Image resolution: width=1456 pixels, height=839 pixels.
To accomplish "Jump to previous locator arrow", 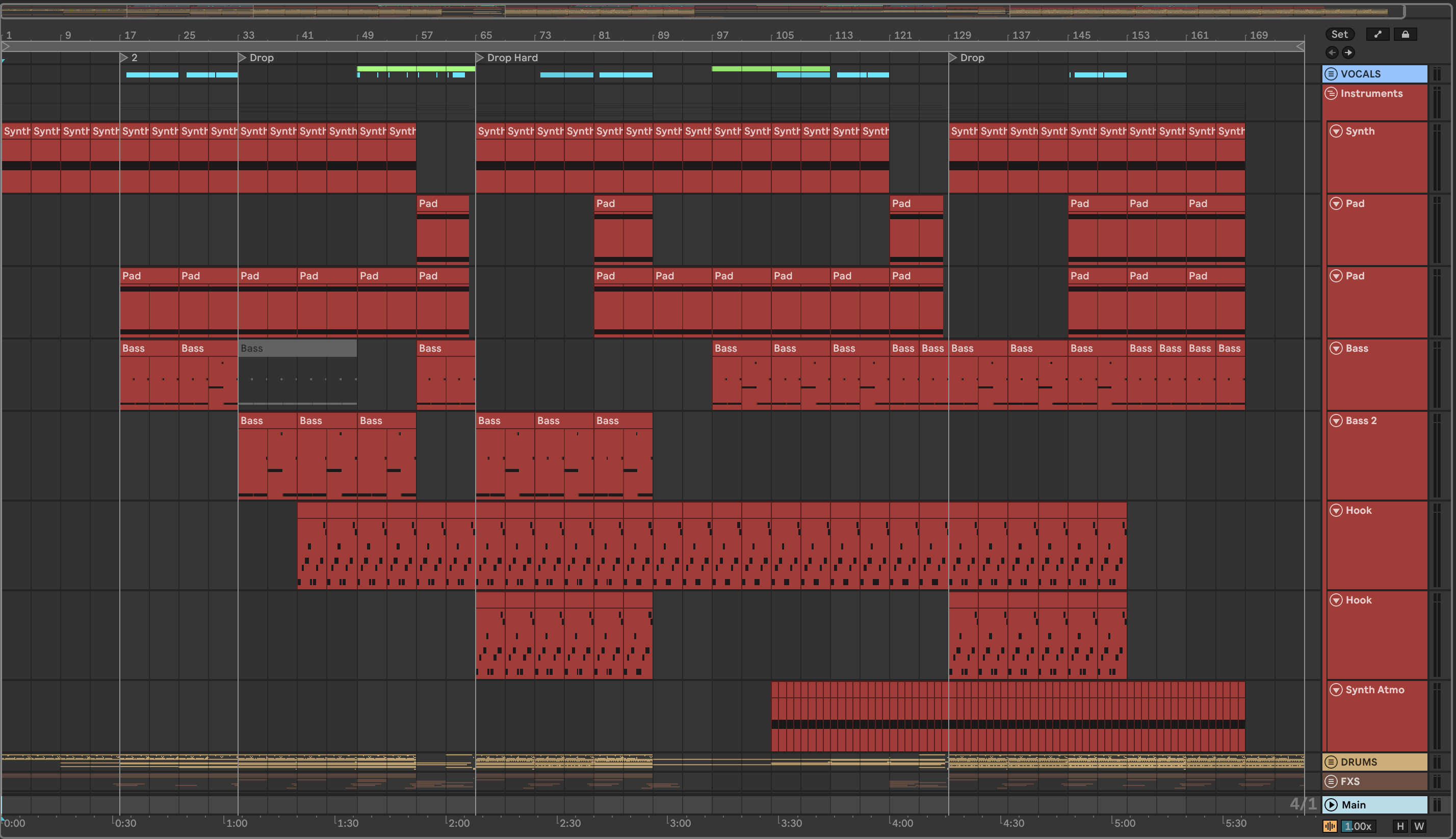I will 1332,53.
